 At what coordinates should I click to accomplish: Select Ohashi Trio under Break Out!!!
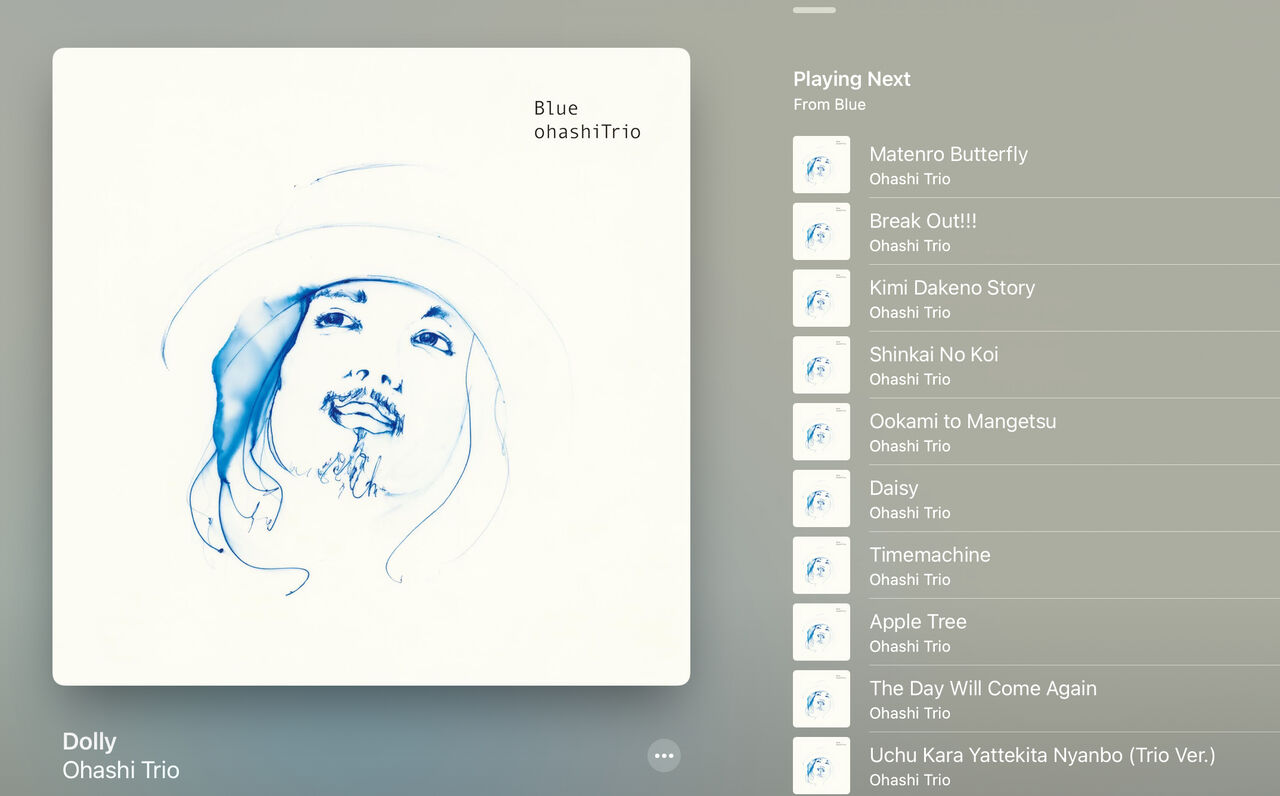910,246
